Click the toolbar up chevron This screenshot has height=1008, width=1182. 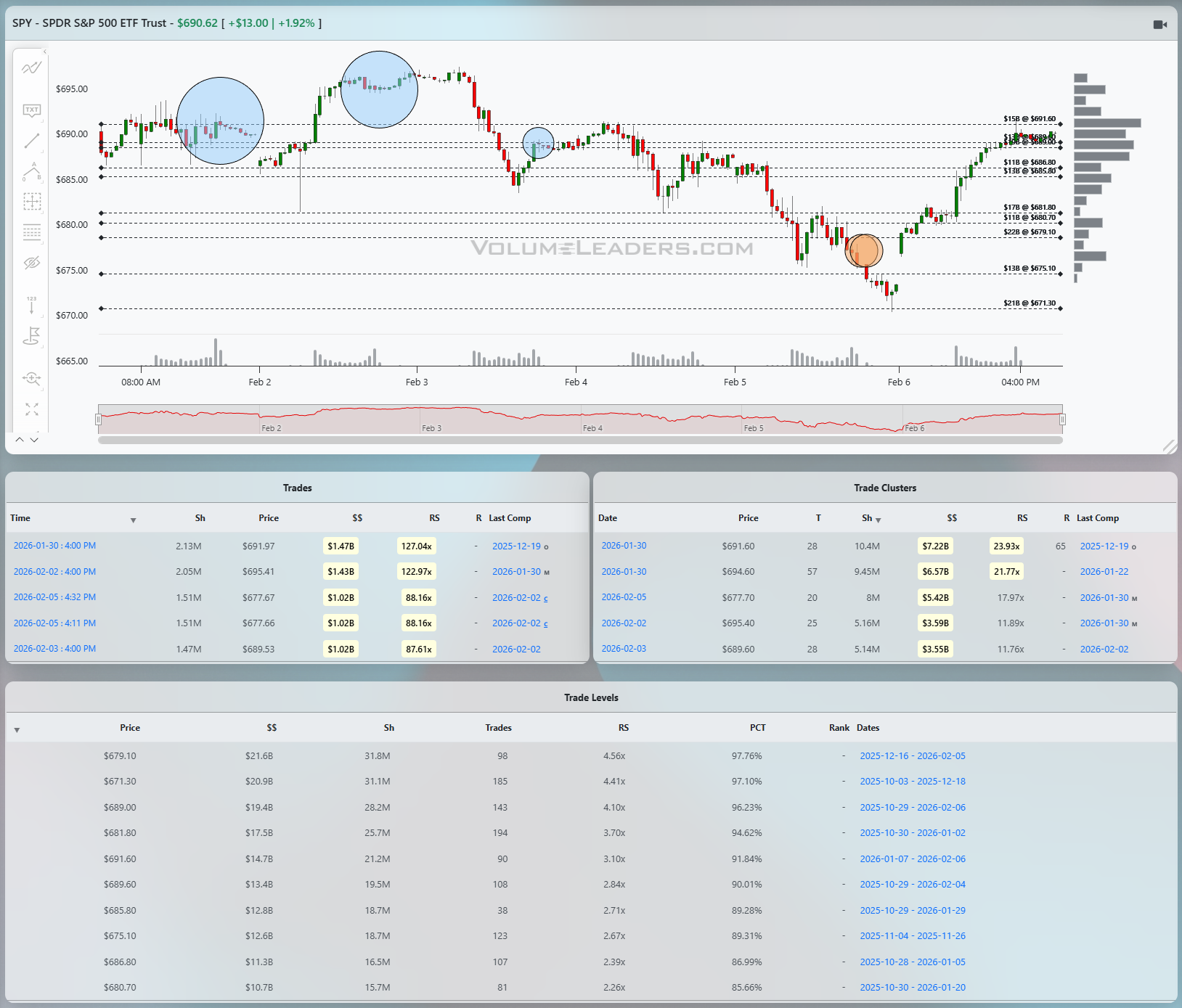click(x=20, y=440)
